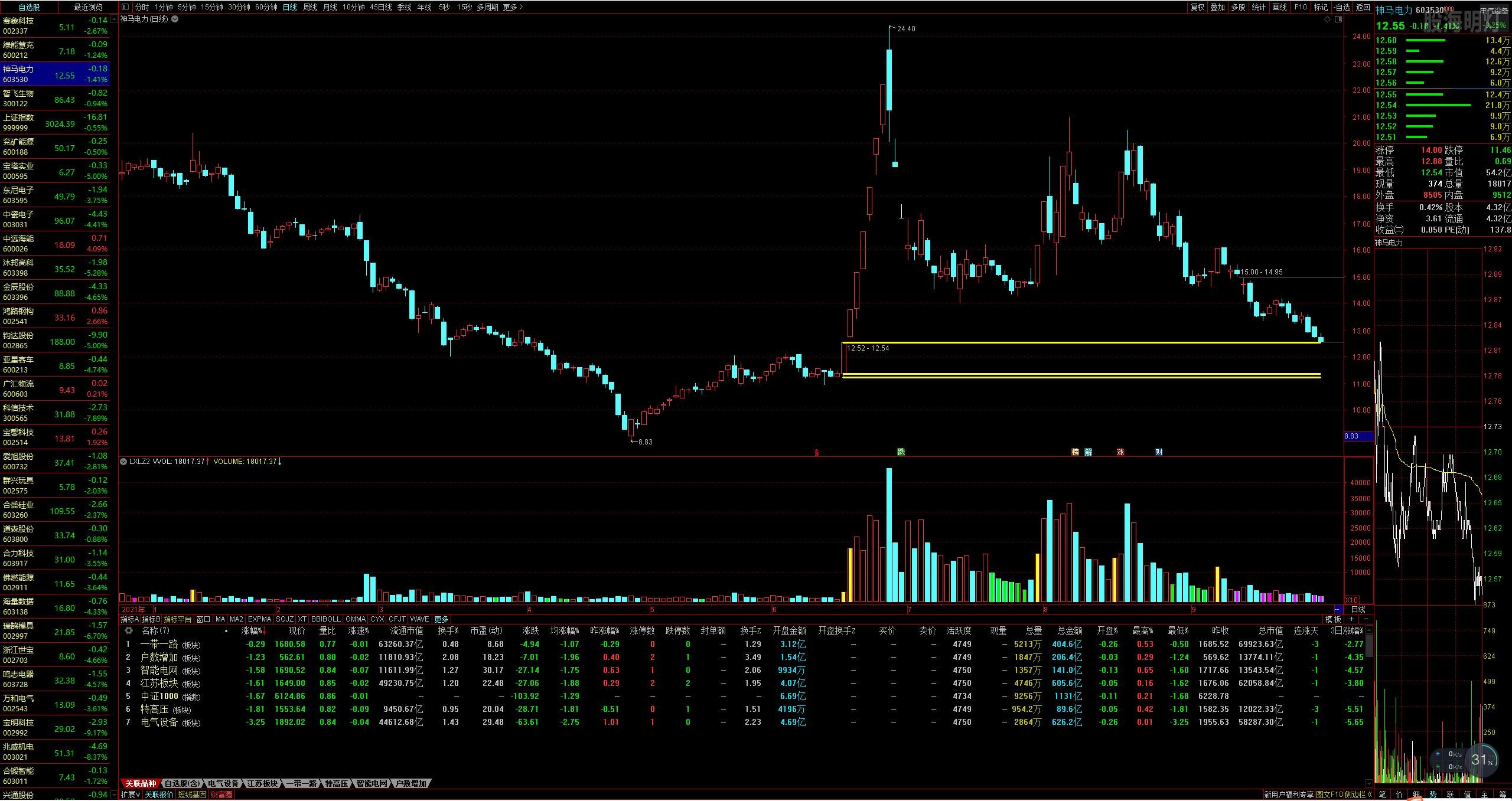Click the minus button beside 模板
Image resolution: width=1512 pixels, height=801 pixels.
[x=1366, y=619]
